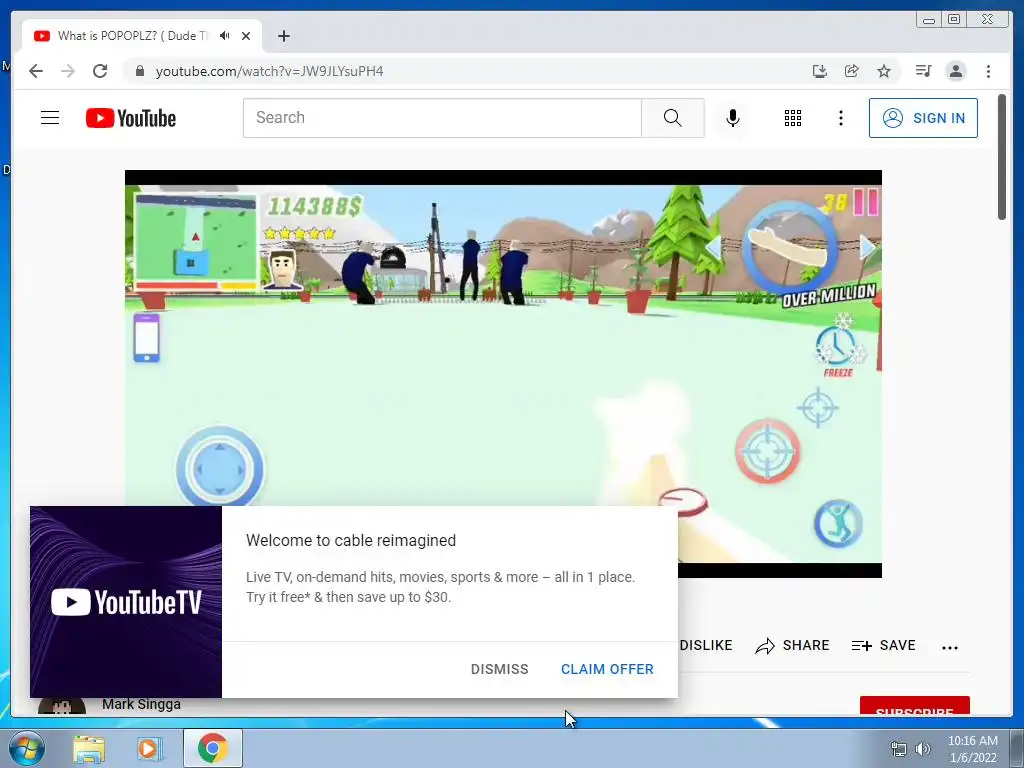Click the YouTube logo
The image size is (1024, 768).
coord(131,118)
